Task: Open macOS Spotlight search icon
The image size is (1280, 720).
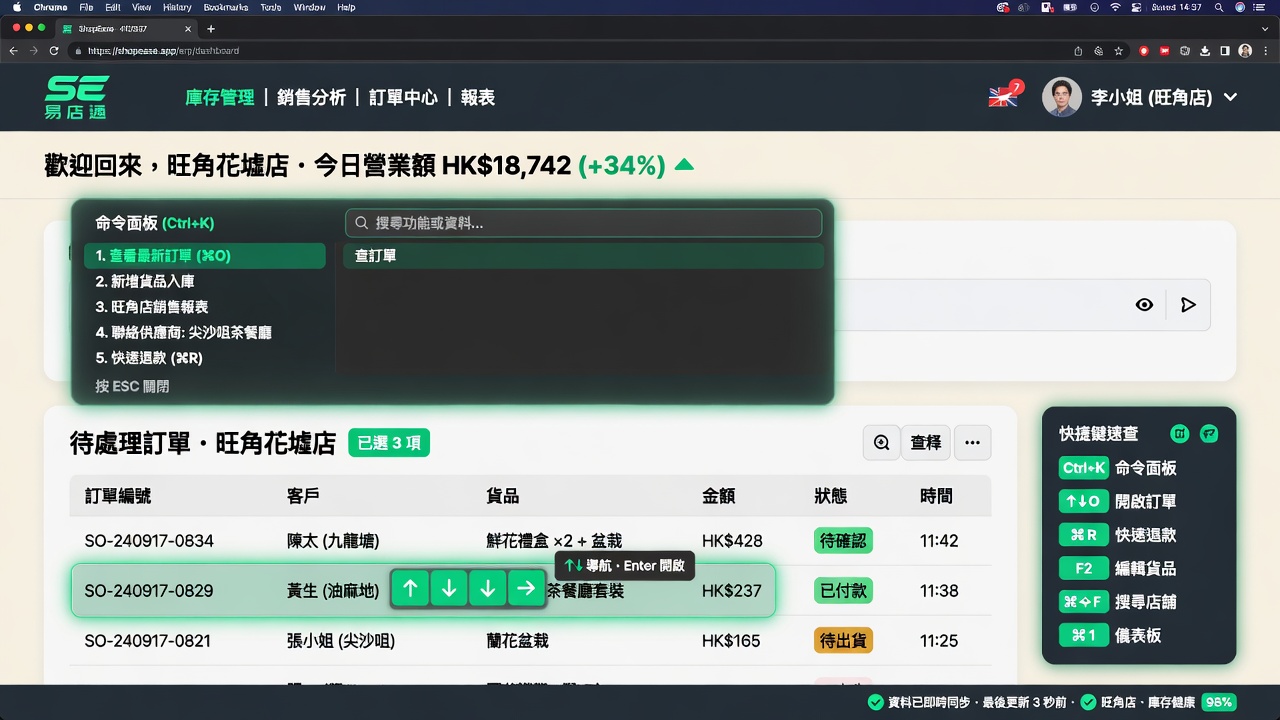Action: tap(1219, 7)
